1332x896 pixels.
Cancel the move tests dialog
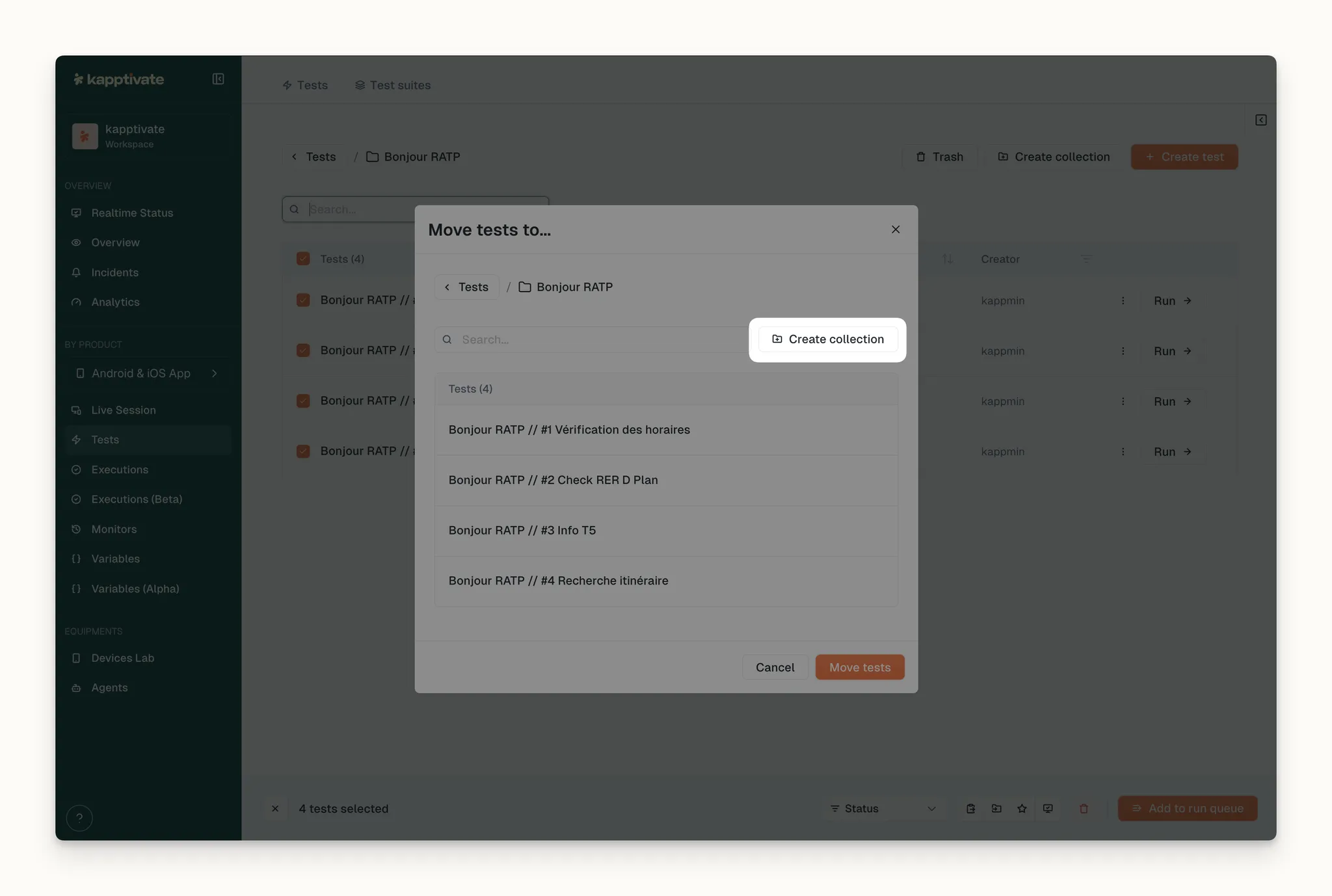coord(775,667)
